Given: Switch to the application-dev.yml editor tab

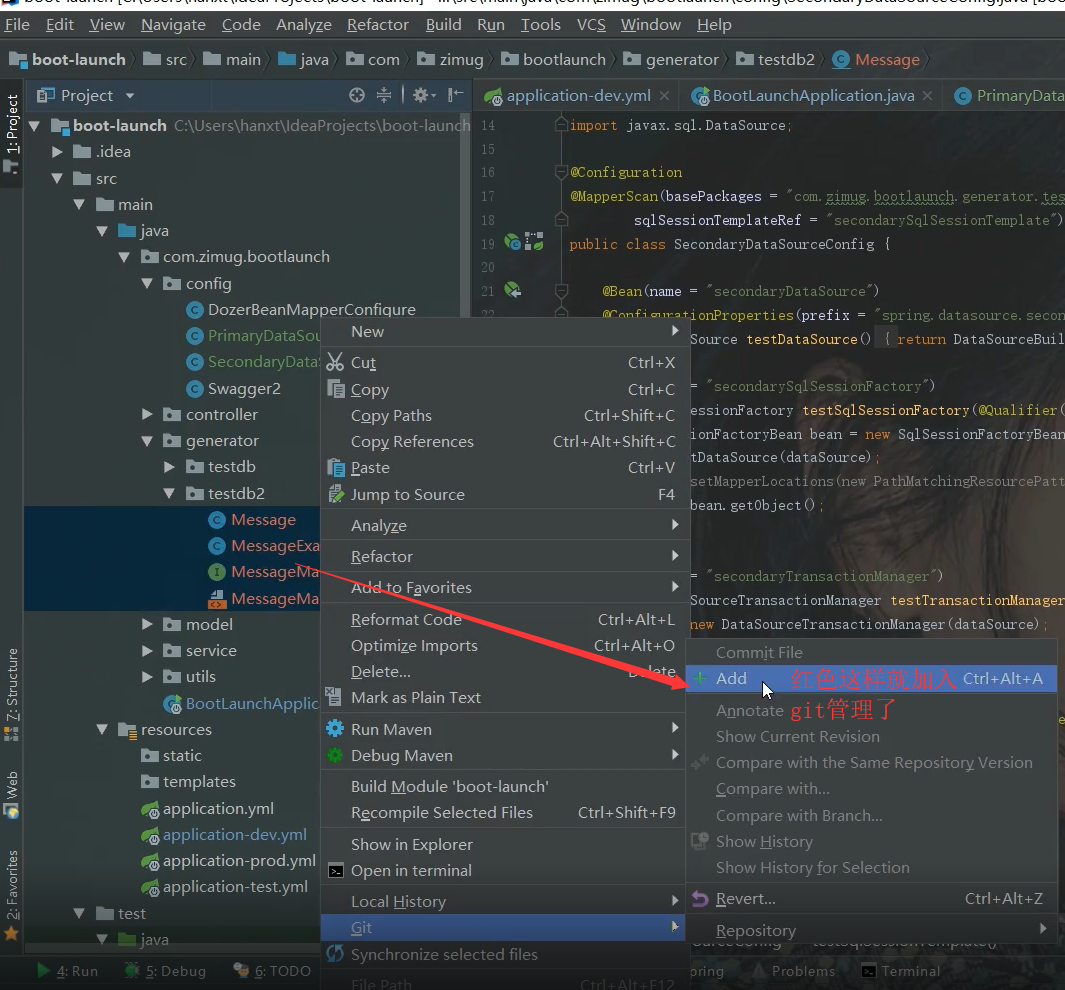Looking at the screenshot, I should (x=577, y=96).
